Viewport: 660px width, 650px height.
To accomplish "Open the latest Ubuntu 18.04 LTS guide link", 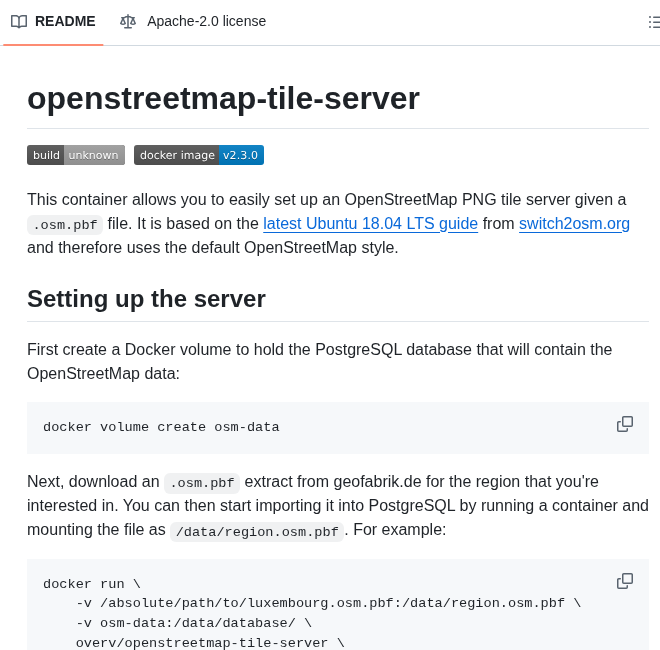I will click(x=370, y=223).
